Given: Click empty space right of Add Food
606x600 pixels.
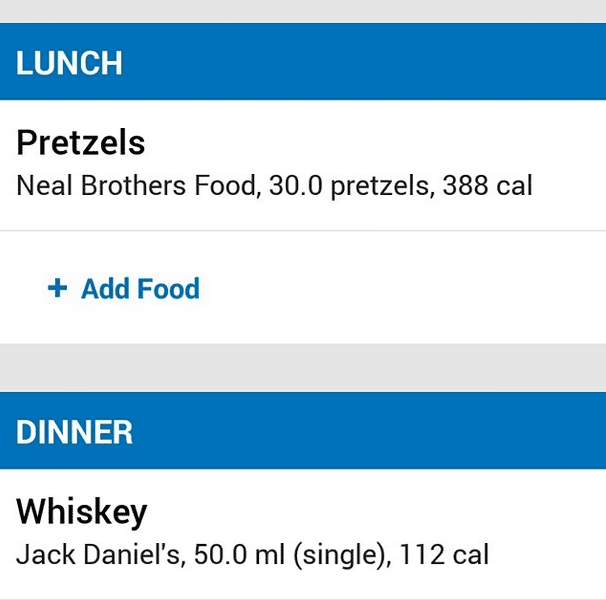Looking at the screenshot, I should (x=420, y=289).
